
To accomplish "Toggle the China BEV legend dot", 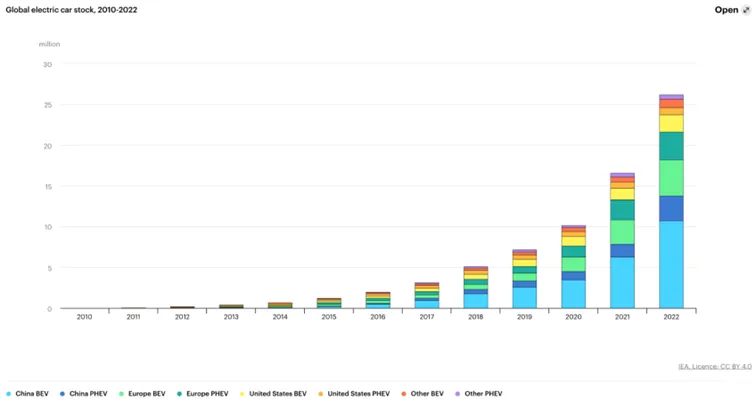I will 9,394.
